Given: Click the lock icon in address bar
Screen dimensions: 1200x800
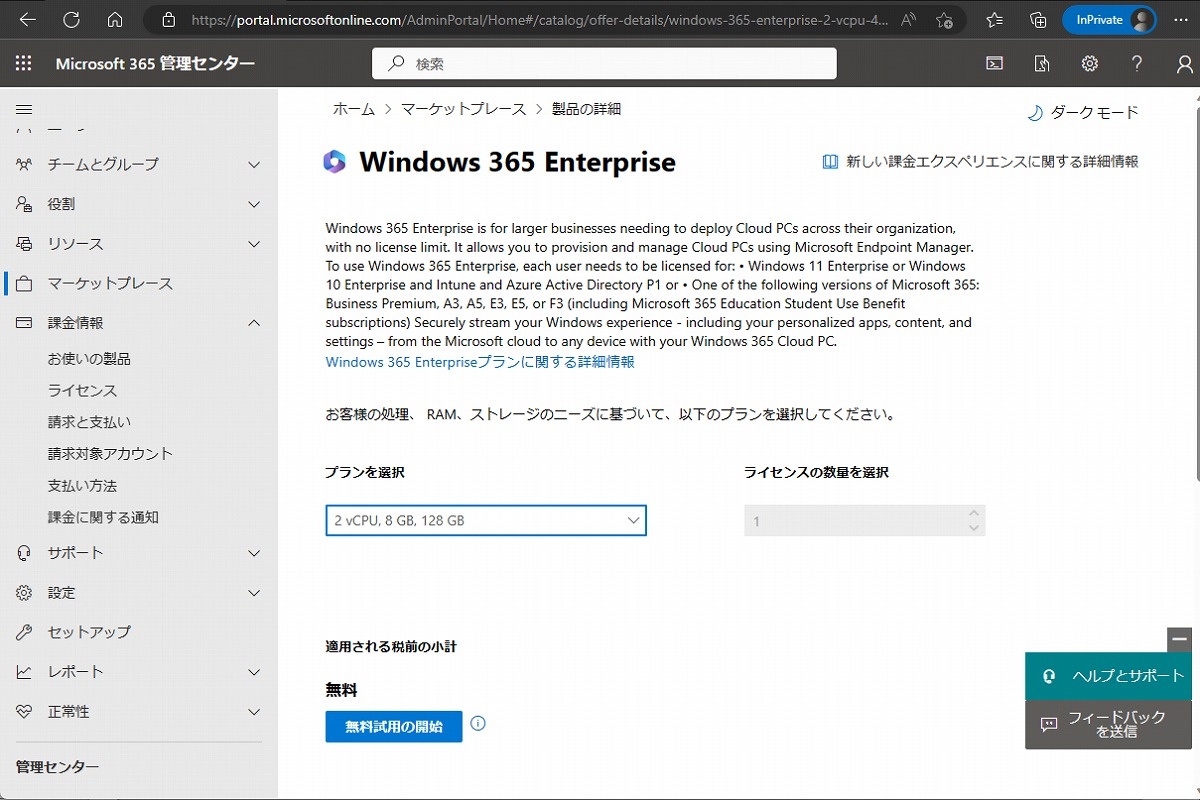Looking at the screenshot, I should point(167,19).
